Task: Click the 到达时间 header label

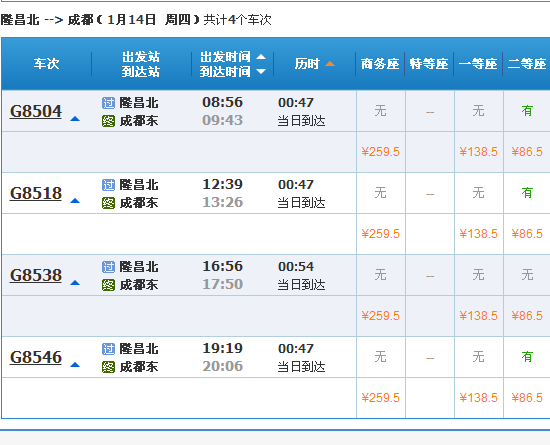Action: (225, 72)
